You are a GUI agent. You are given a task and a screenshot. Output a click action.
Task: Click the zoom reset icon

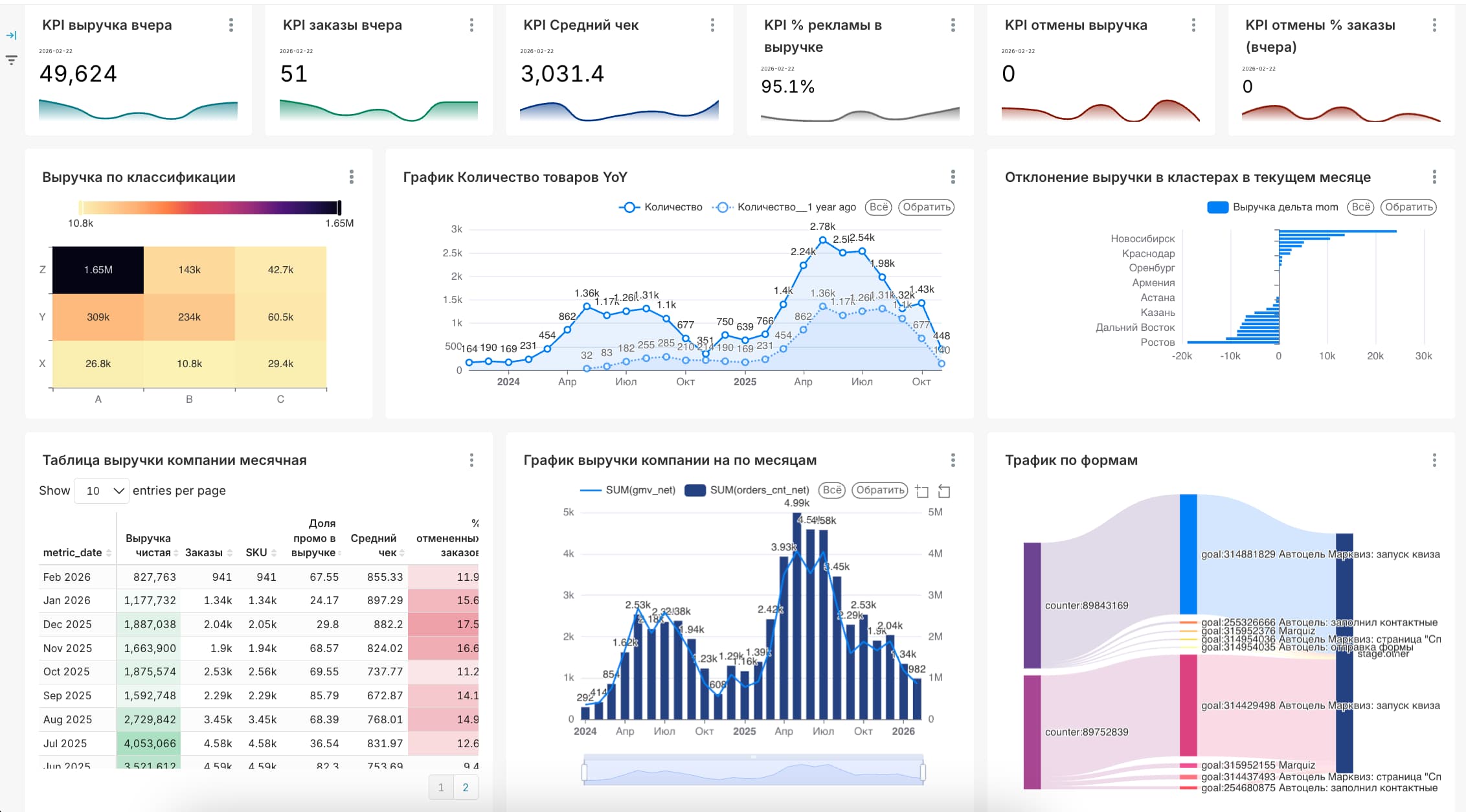944,491
